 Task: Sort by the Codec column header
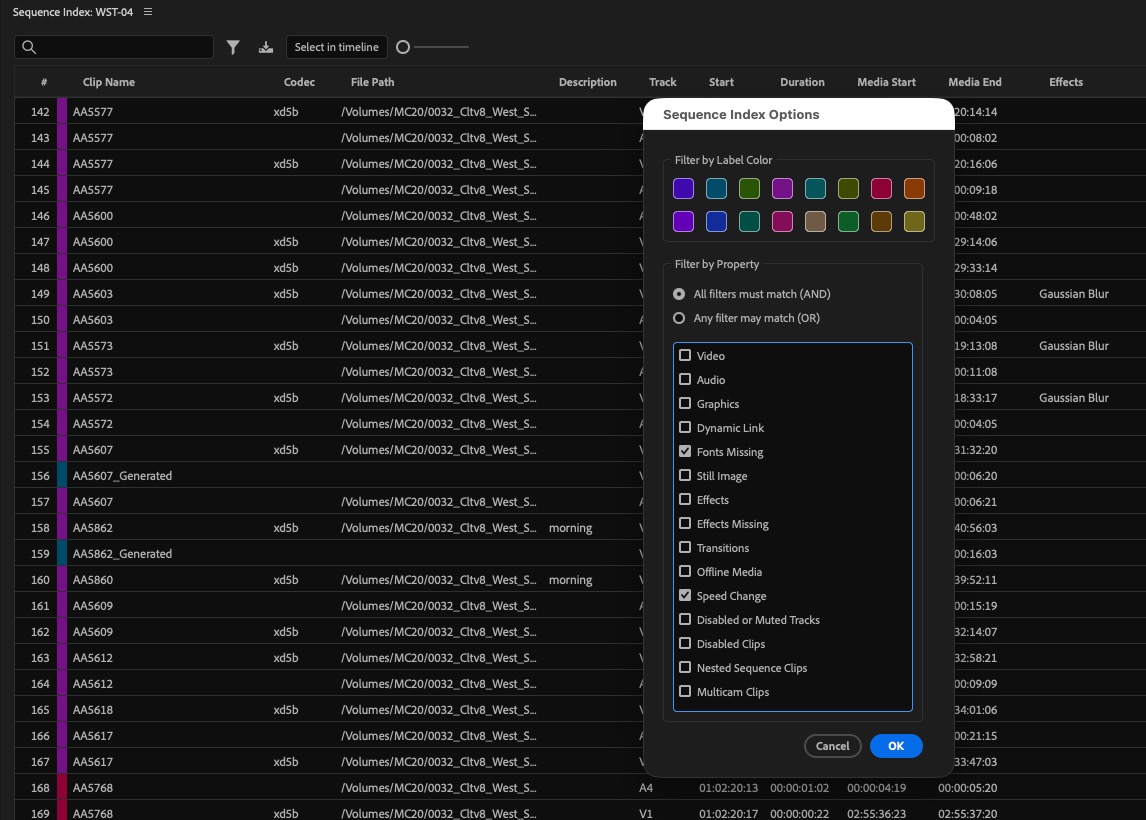[x=299, y=82]
